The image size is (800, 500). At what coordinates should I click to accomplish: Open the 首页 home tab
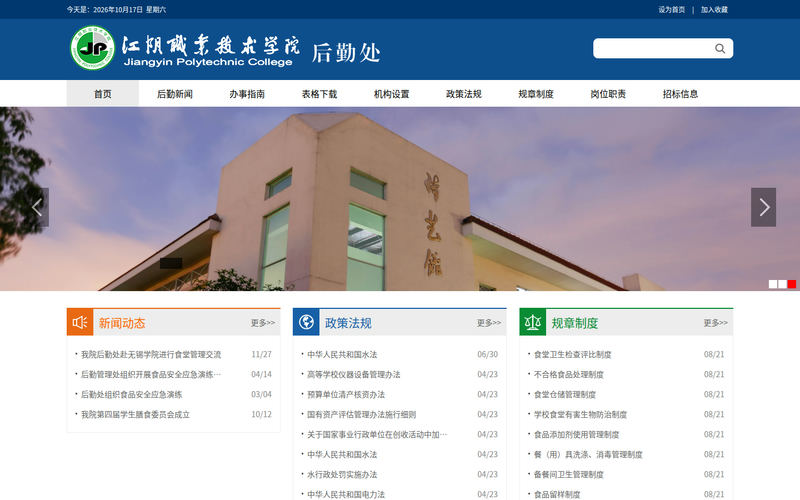pyautogui.click(x=103, y=94)
